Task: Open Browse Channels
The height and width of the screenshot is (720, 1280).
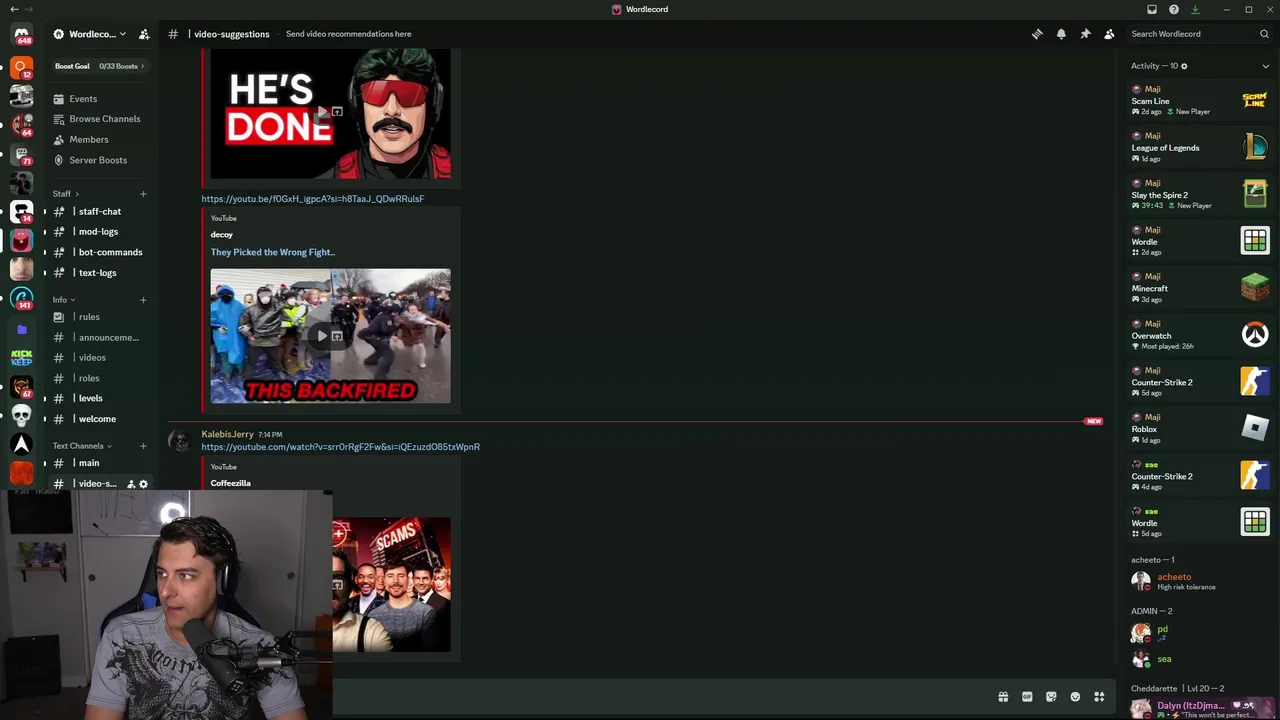Action: point(102,119)
